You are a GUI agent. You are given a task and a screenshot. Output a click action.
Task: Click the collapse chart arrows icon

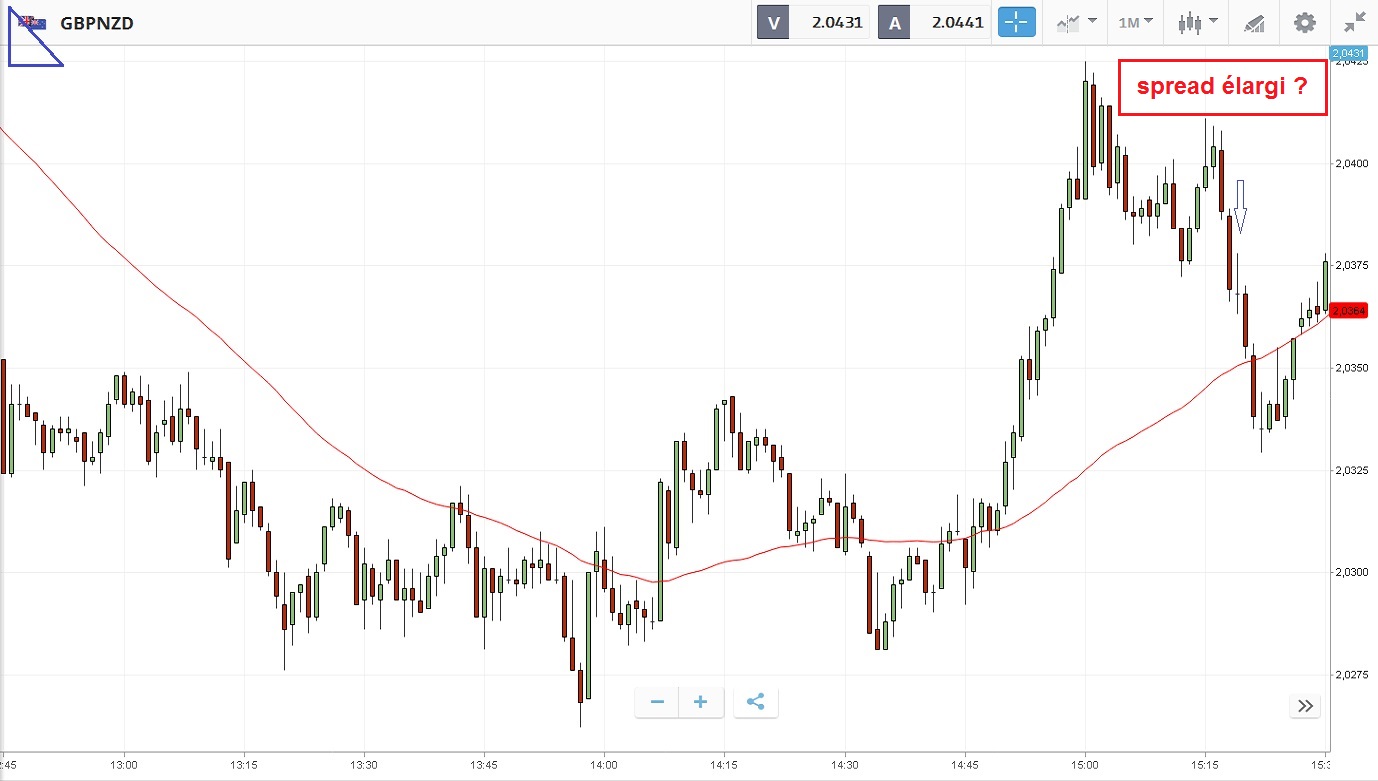1355,22
